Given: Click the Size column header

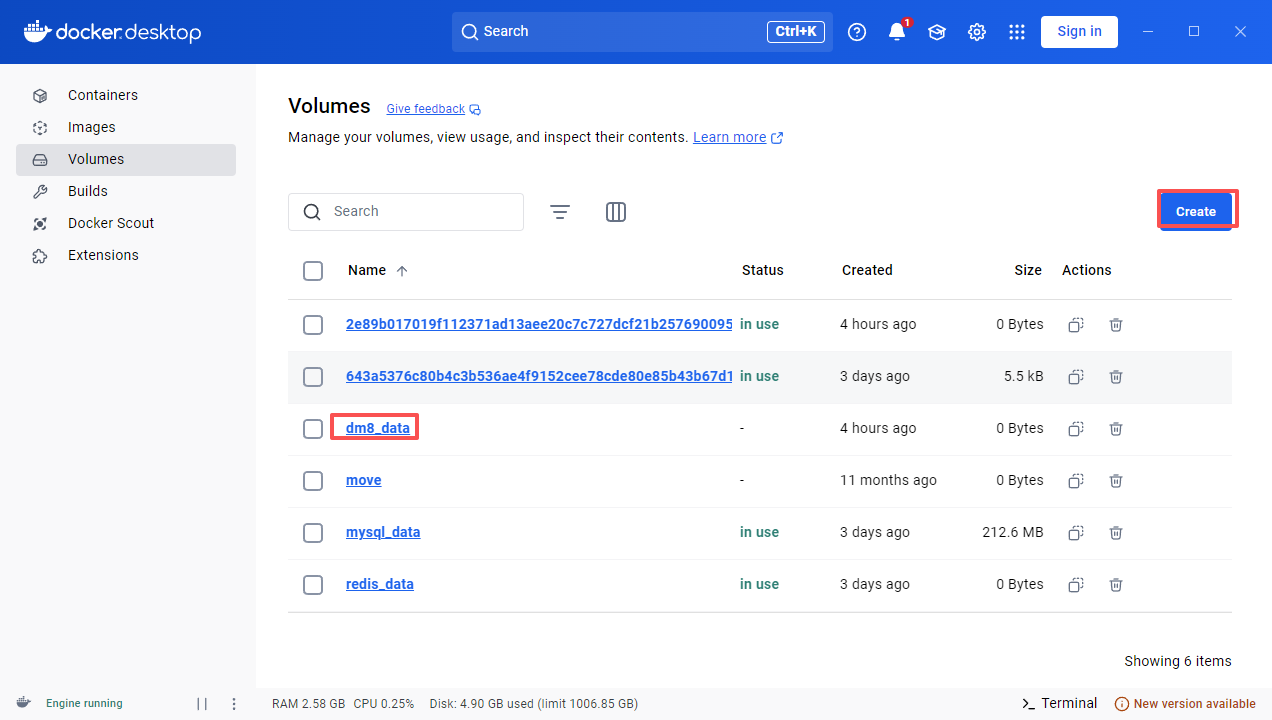Looking at the screenshot, I should [1028, 270].
